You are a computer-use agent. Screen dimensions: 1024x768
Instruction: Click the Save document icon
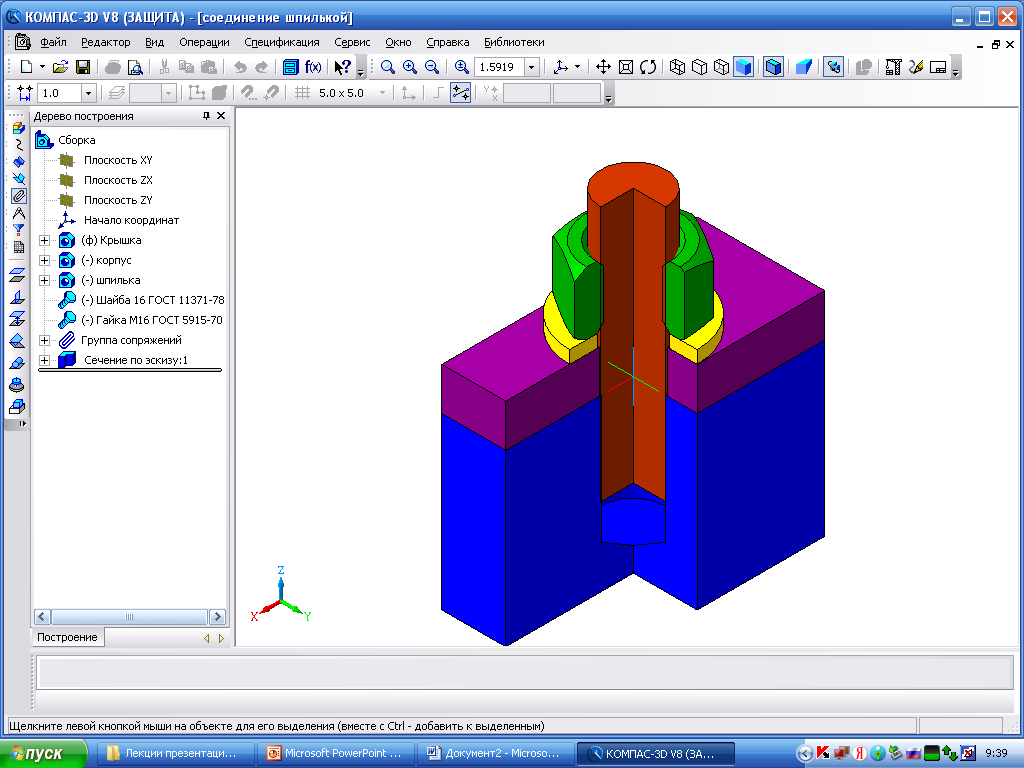point(83,67)
